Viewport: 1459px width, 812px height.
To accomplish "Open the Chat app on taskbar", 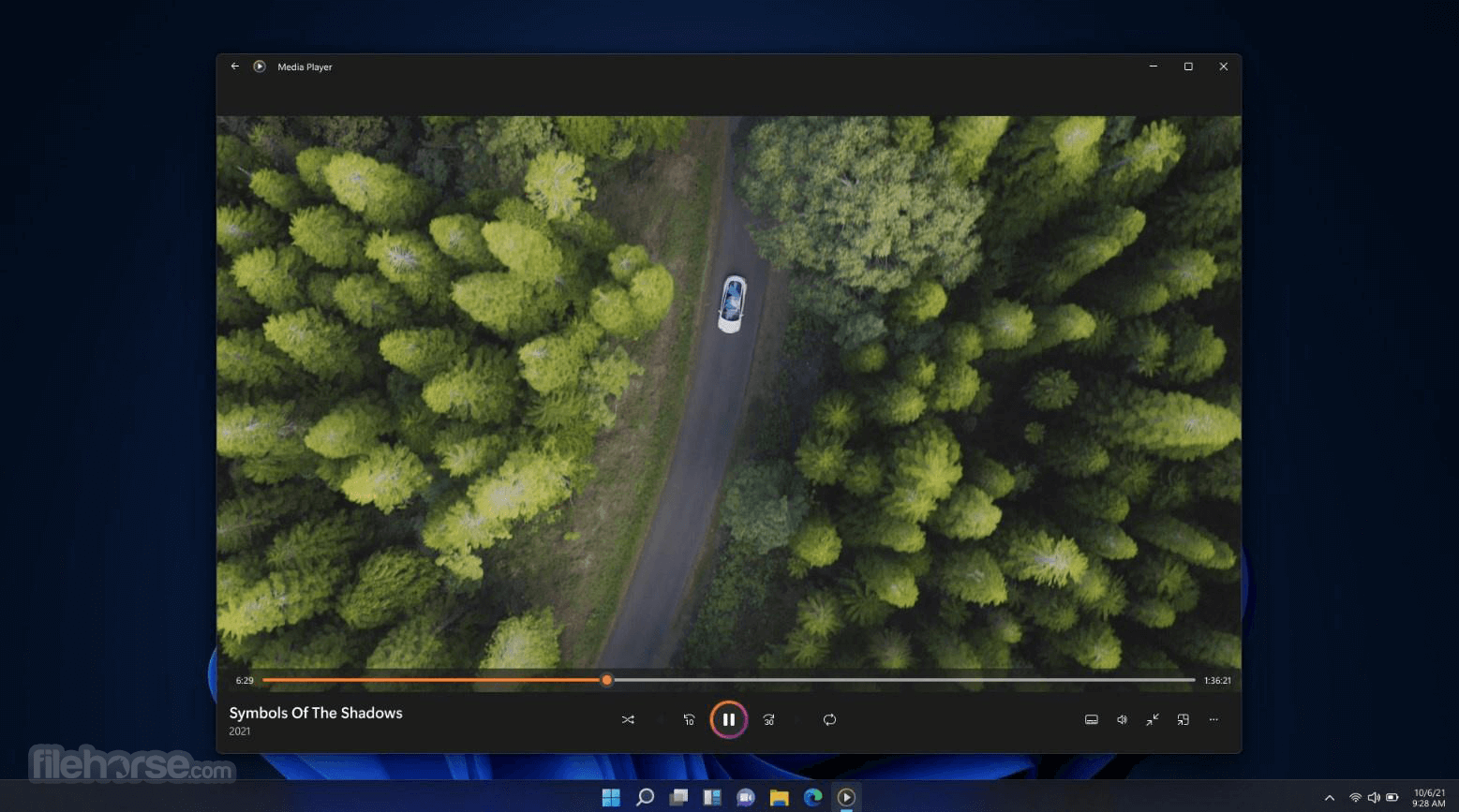I will (x=746, y=797).
